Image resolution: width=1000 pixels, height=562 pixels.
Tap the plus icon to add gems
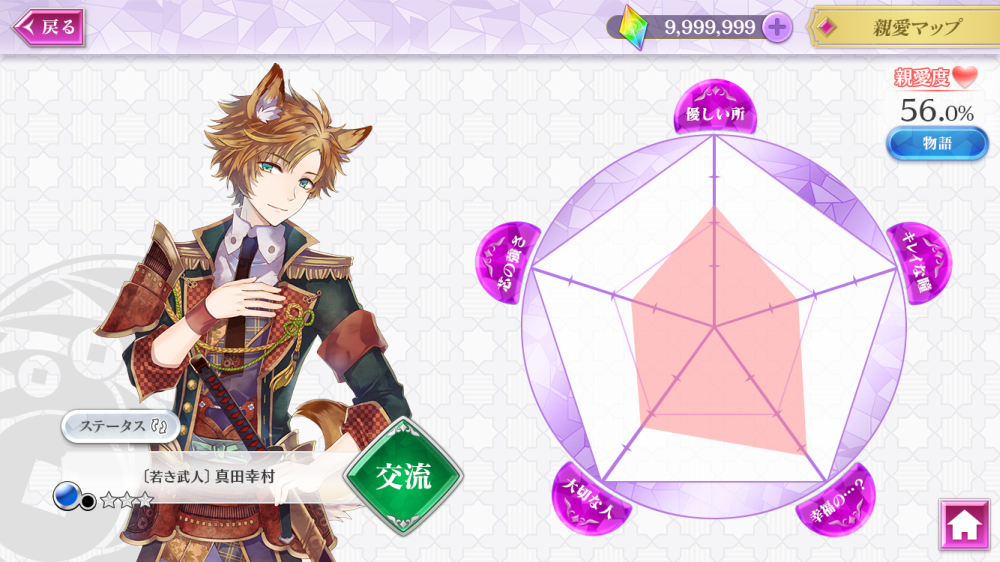click(x=776, y=27)
